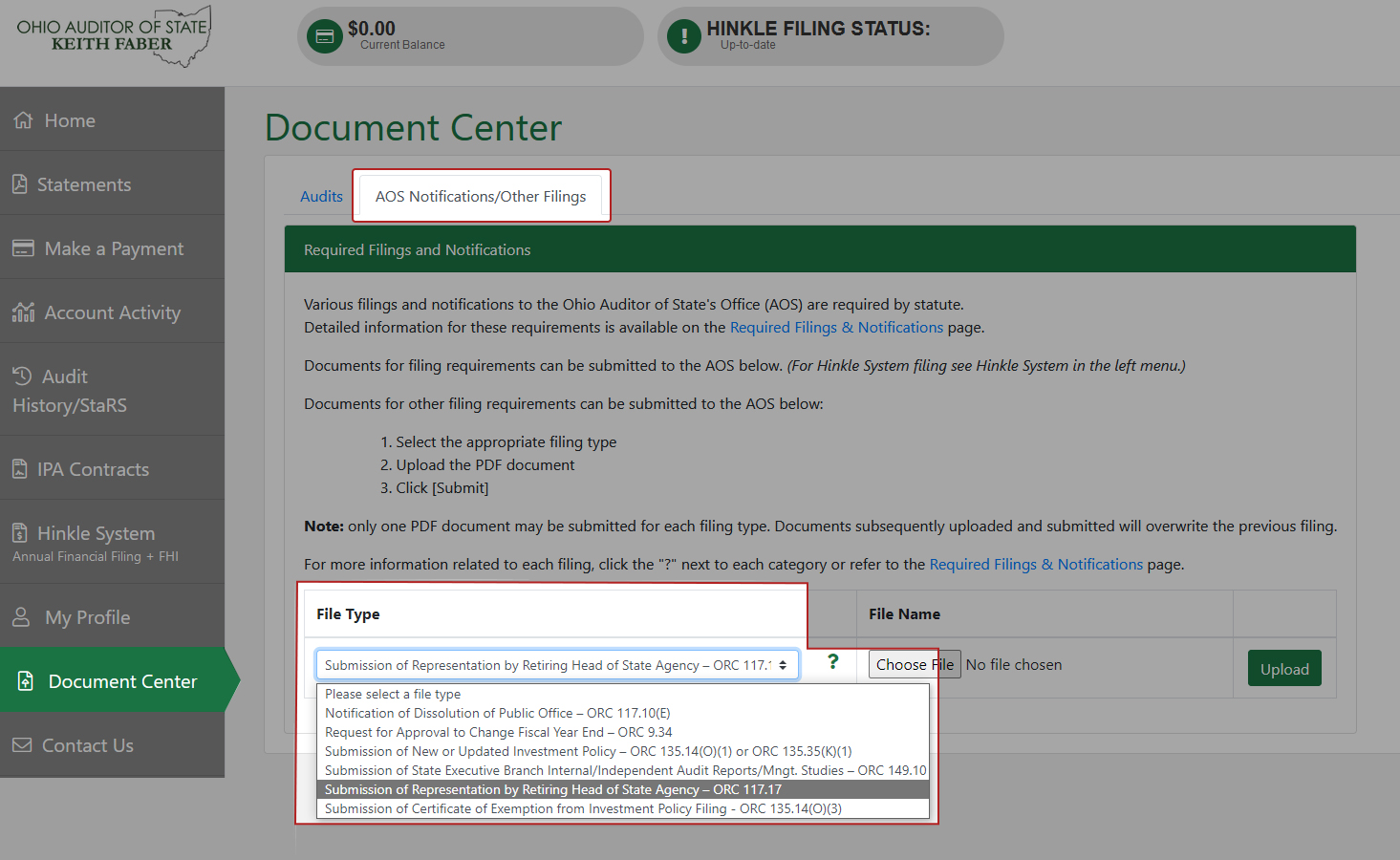The image size is (1400, 860).
Task: Open the Required Filings & Notifications link
Action: click(x=835, y=327)
